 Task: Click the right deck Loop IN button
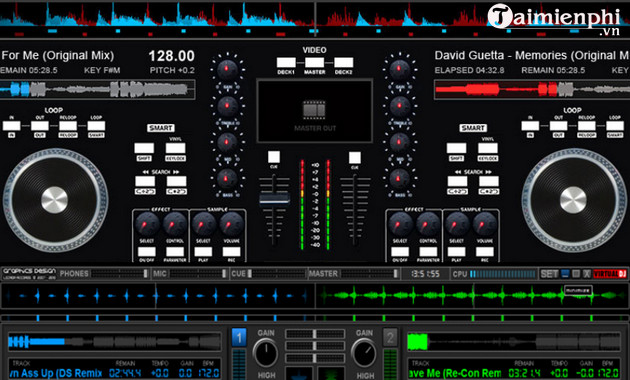pos(530,126)
